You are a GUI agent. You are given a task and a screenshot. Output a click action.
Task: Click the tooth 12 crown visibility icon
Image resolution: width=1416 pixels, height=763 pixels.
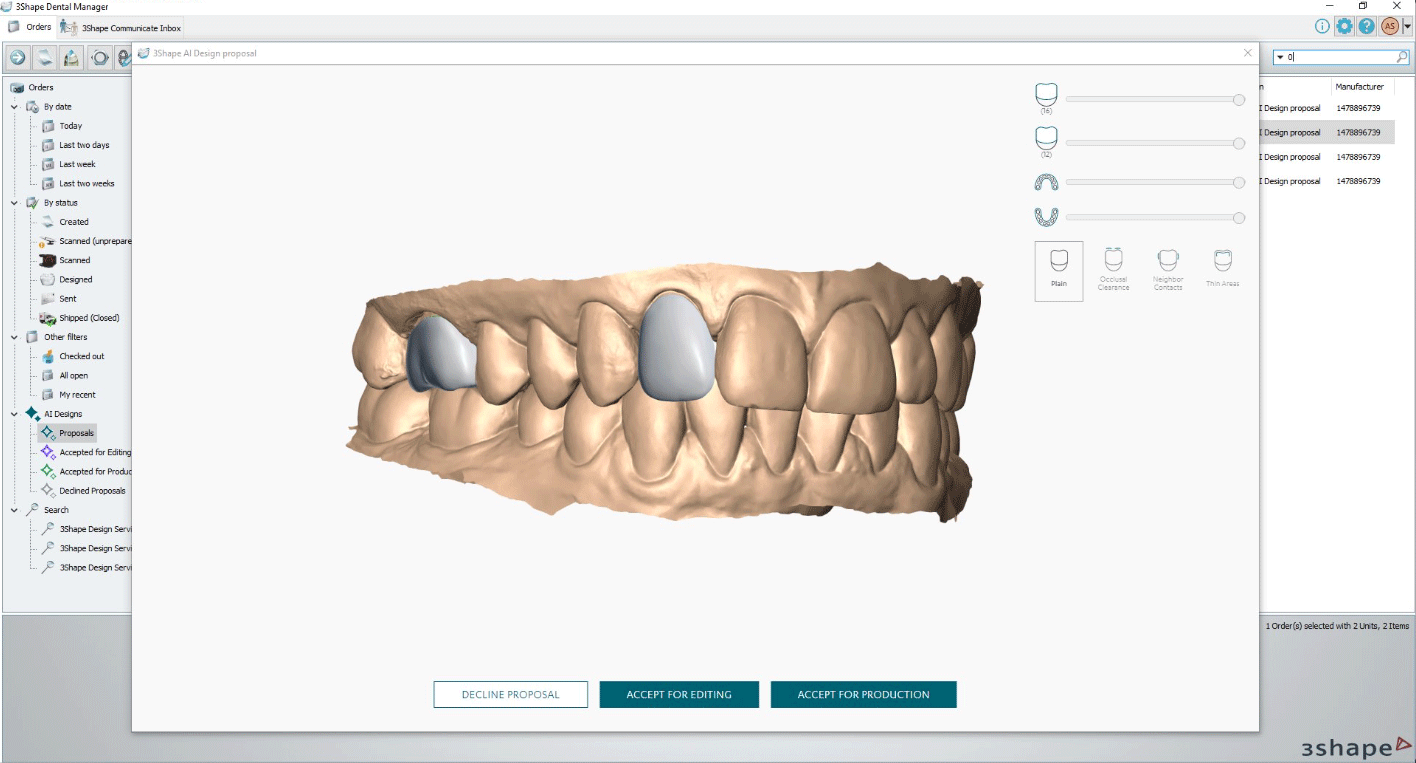[x=1046, y=138]
